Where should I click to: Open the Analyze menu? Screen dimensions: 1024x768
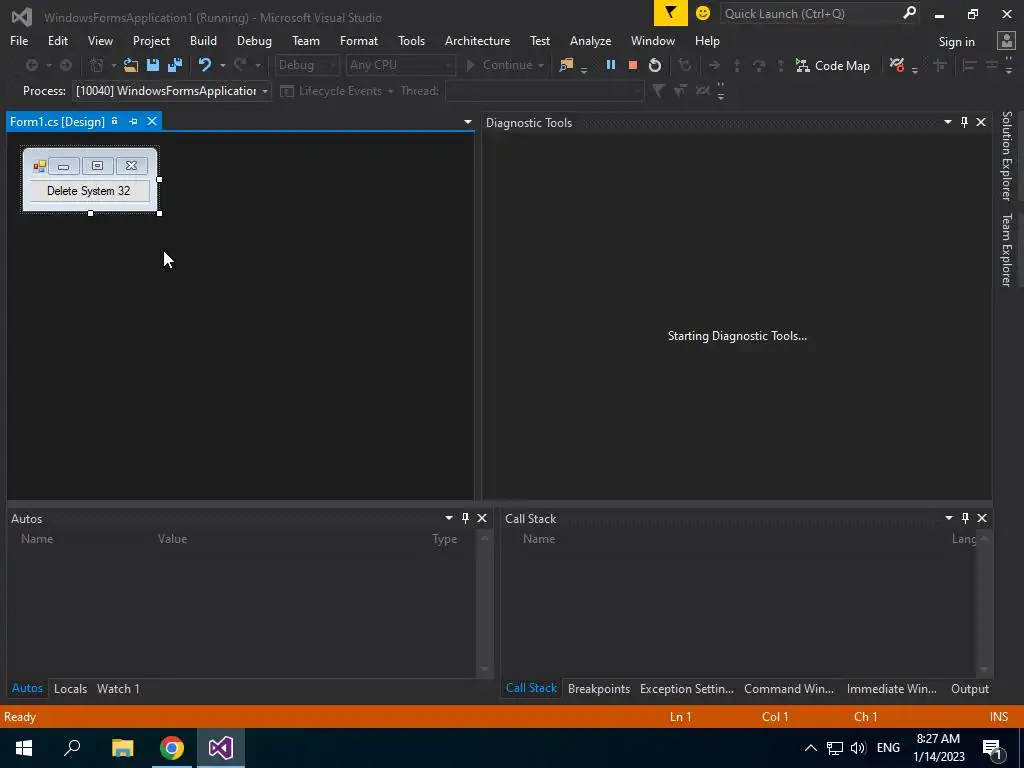(x=590, y=40)
